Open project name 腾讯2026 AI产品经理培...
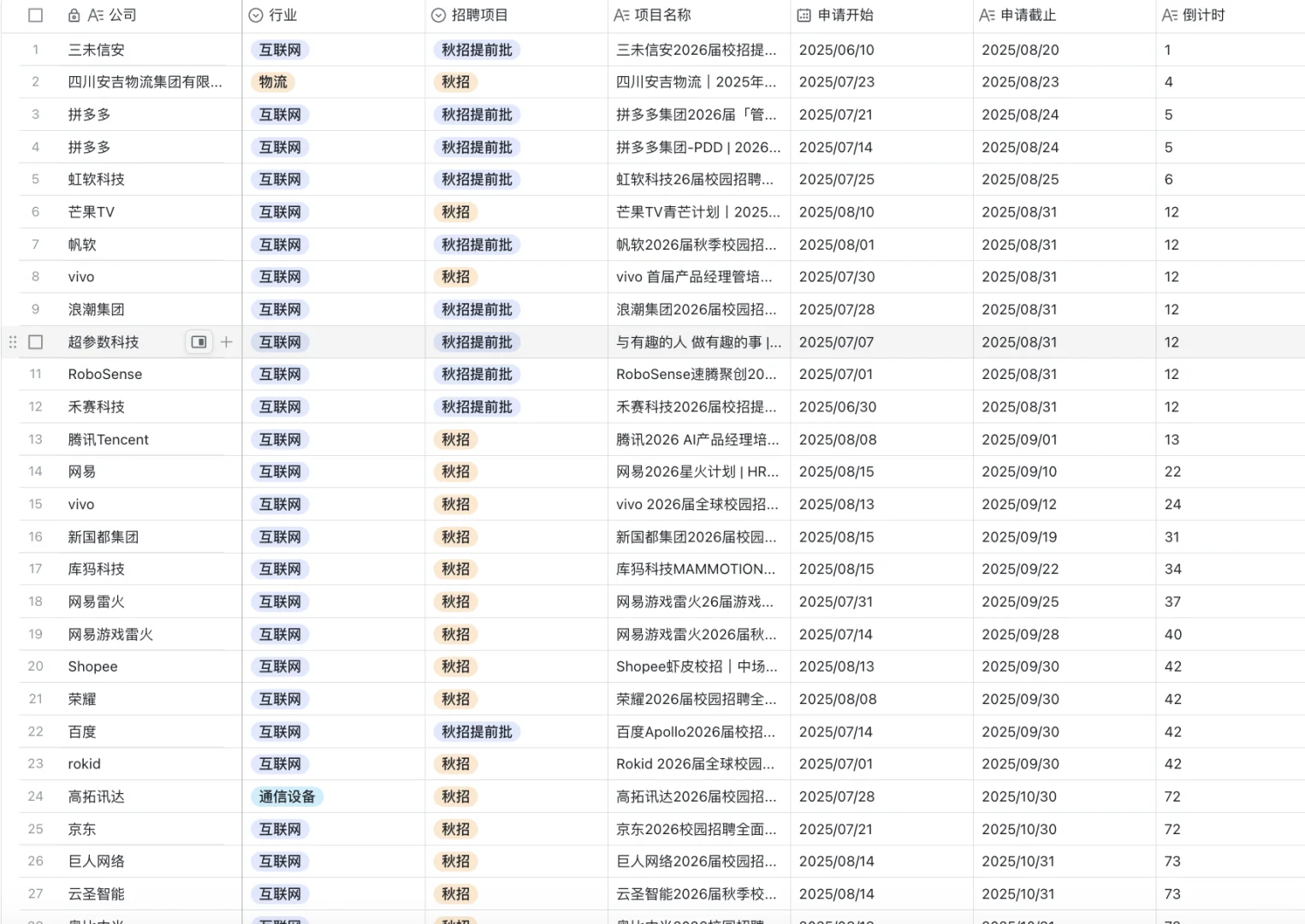Image resolution: width=1305 pixels, height=924 pixels. (697, 439)
